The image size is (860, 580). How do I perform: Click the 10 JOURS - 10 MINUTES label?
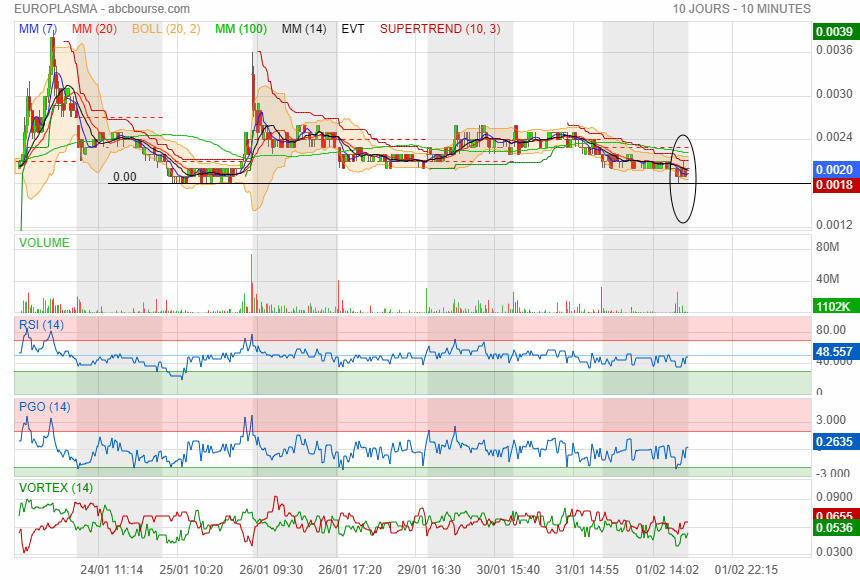(742, 9)
